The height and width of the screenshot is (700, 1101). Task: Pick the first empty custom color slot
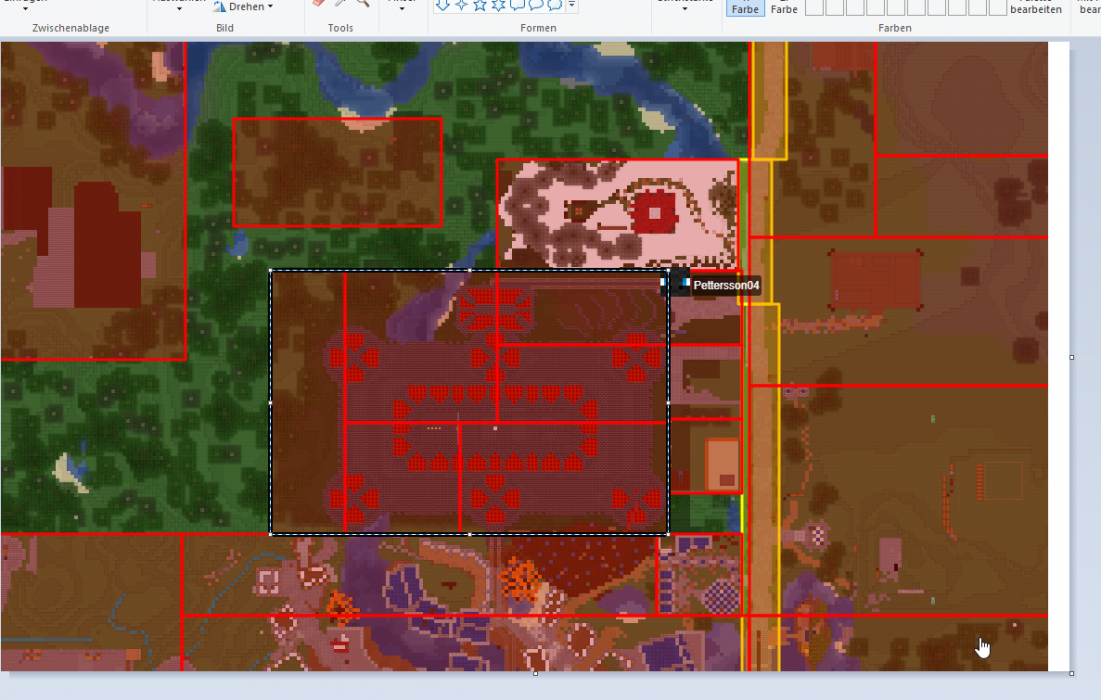click(814, 8)
